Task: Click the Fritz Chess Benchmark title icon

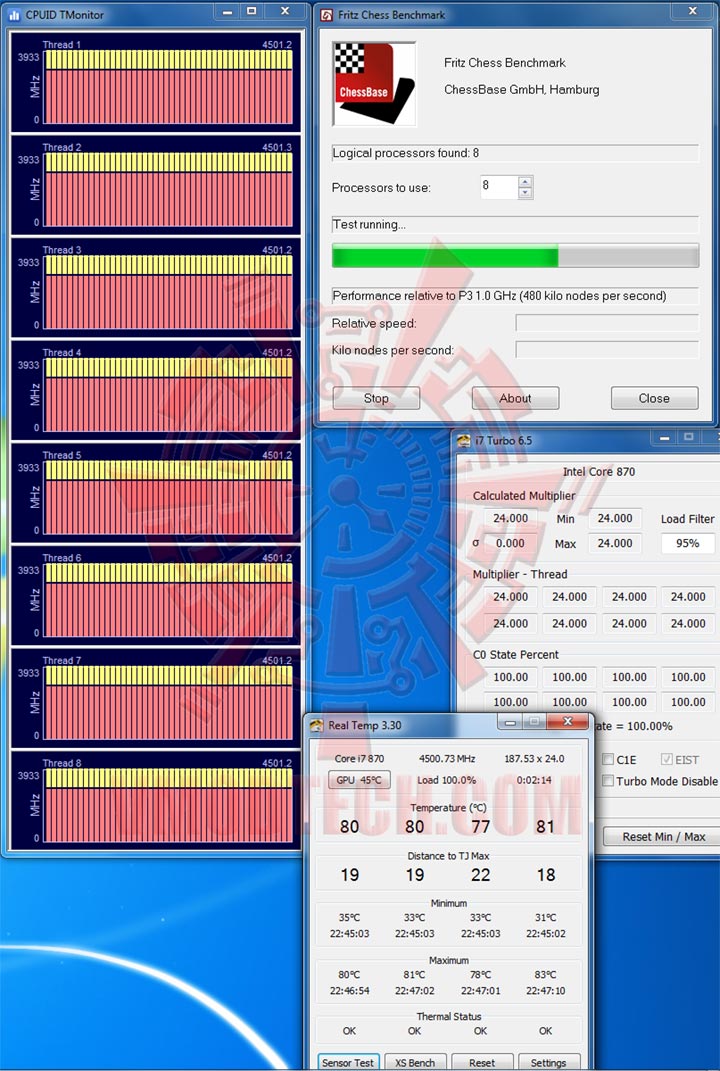Action: [327, 14]
